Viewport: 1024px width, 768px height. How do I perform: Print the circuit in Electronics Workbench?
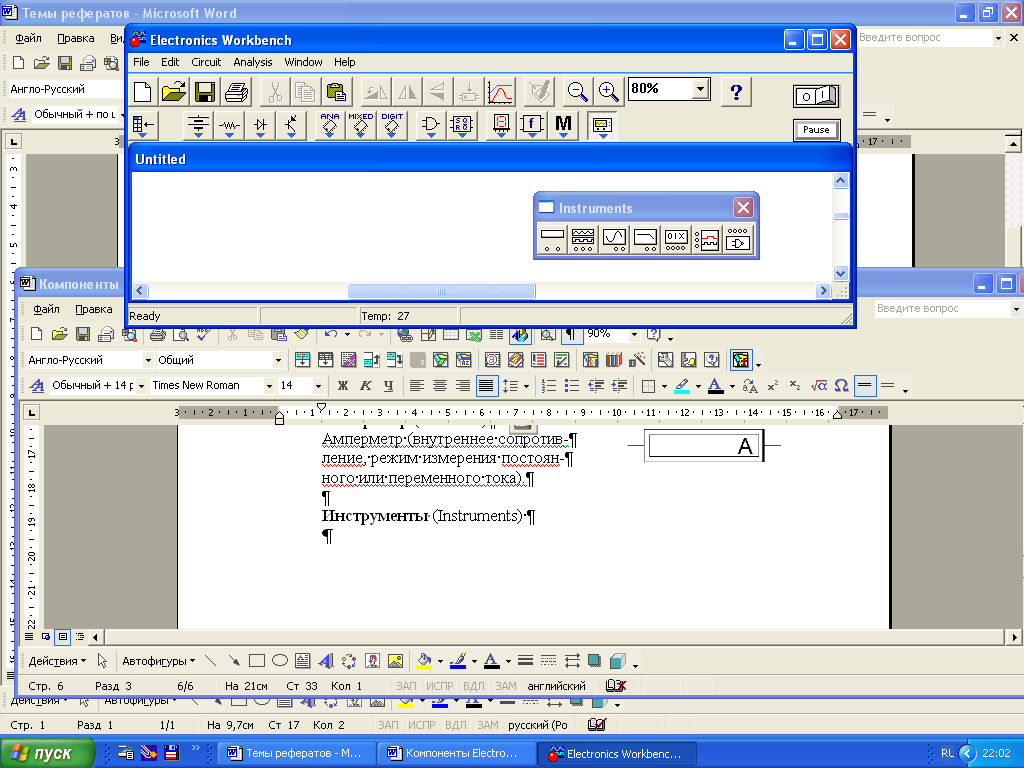(x=236, y=91)
